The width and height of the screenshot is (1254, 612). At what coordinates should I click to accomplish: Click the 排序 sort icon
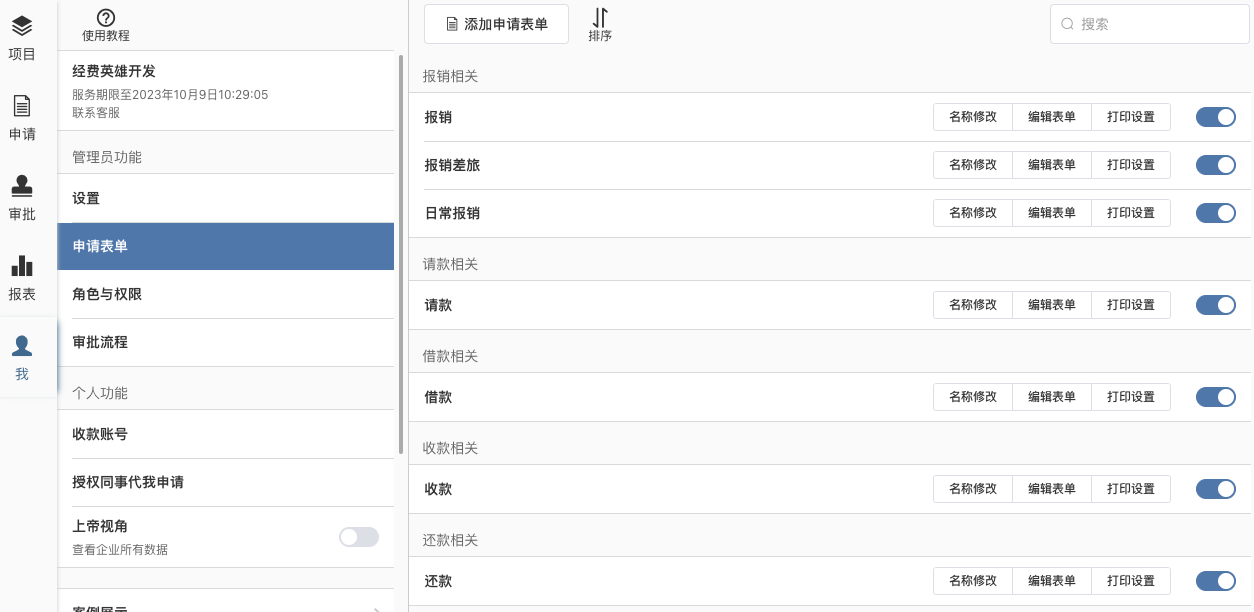click(x=600, y=17)
